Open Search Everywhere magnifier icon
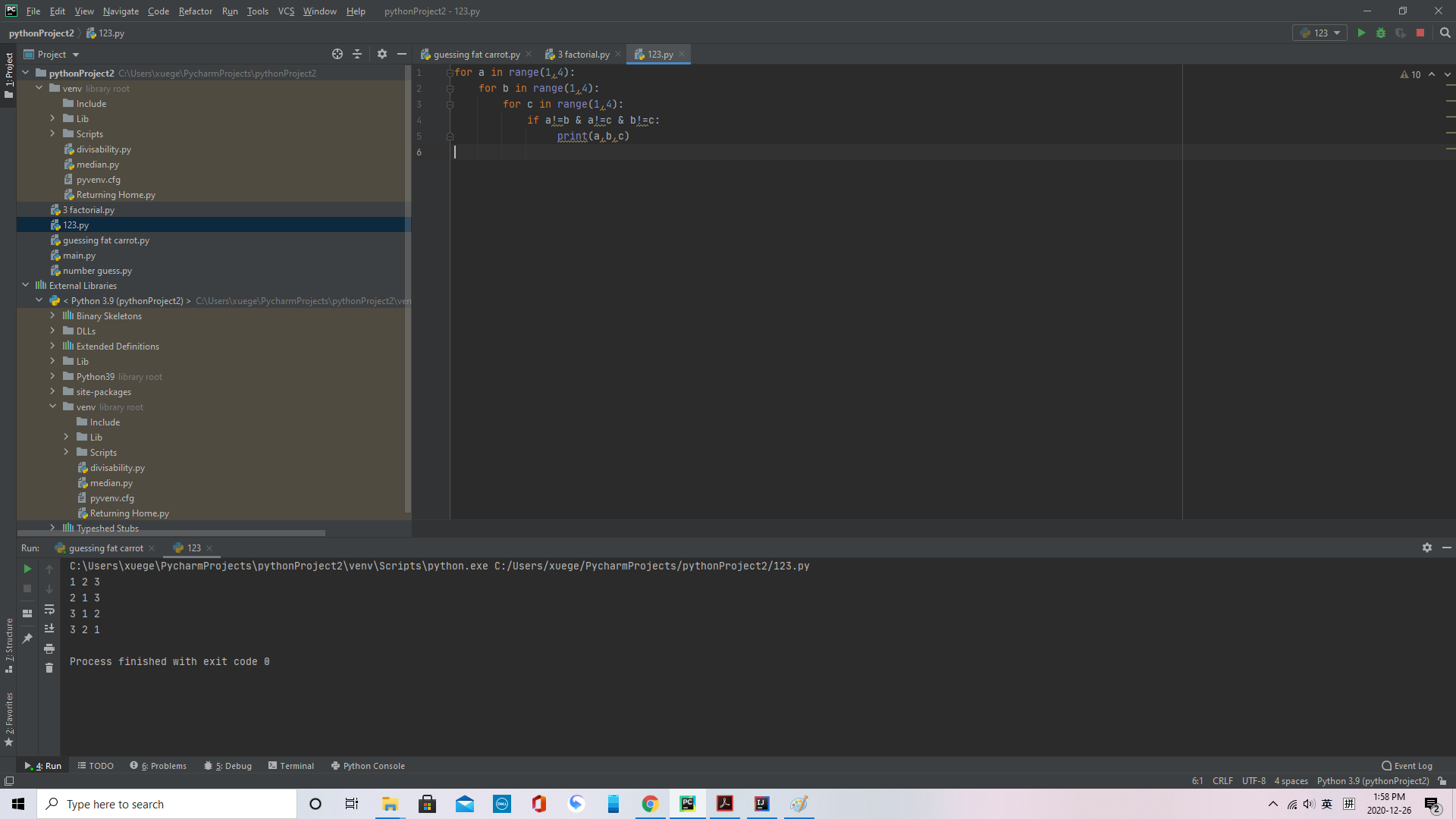Viewport: 1456px width, 819px height. (1445, 33)
